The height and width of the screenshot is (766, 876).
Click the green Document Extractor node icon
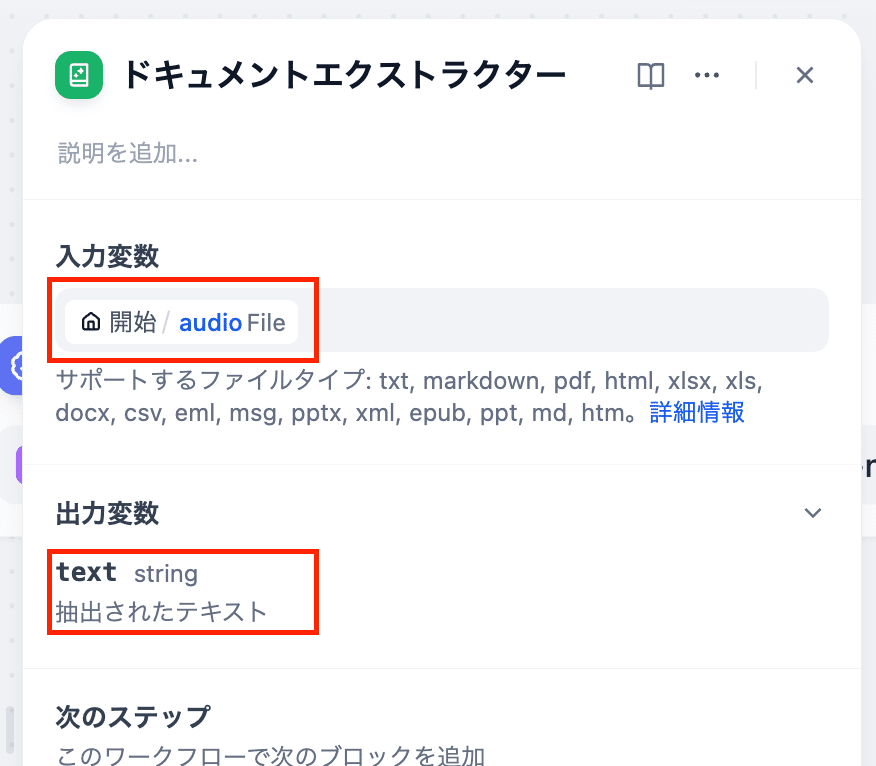[79, 75]
